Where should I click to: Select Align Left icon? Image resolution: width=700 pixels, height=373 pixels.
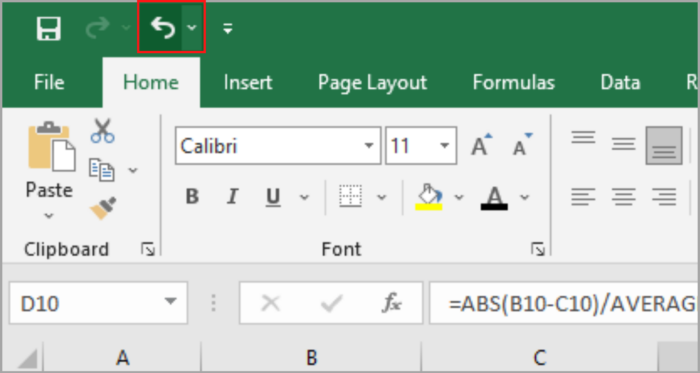pos(583,197)
